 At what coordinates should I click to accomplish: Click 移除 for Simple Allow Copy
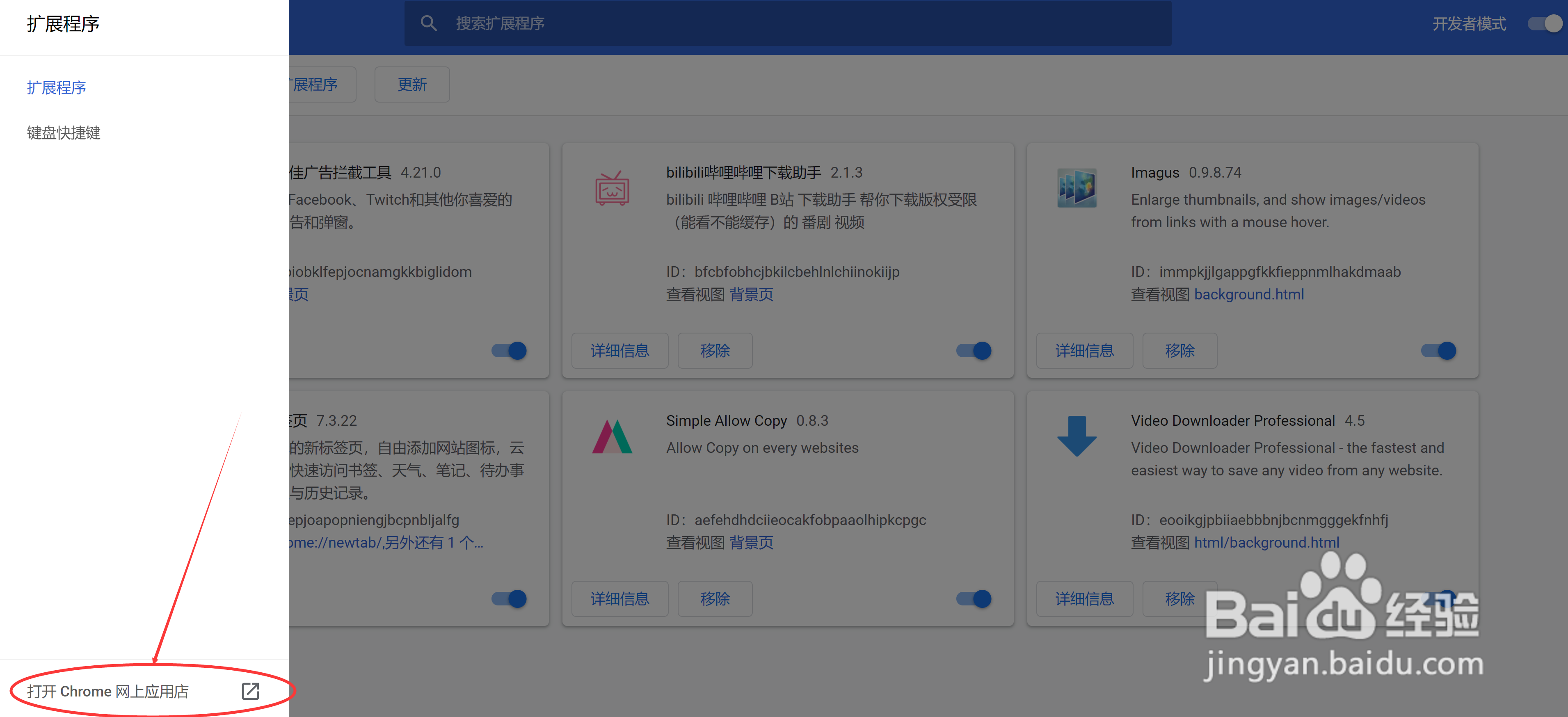(715, 598)
